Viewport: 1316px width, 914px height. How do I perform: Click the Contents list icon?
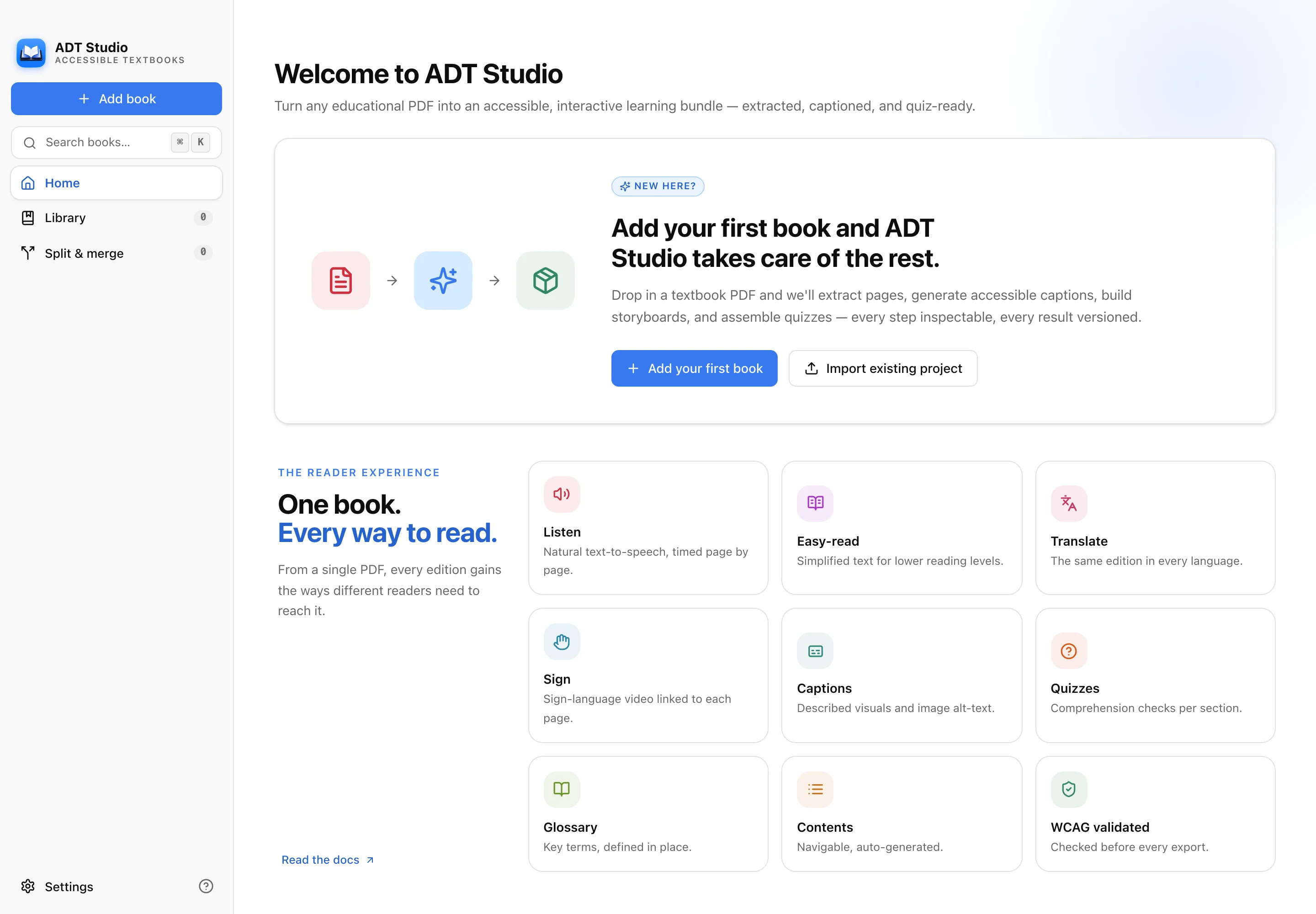pyautogui.click(x=816, y=789)
